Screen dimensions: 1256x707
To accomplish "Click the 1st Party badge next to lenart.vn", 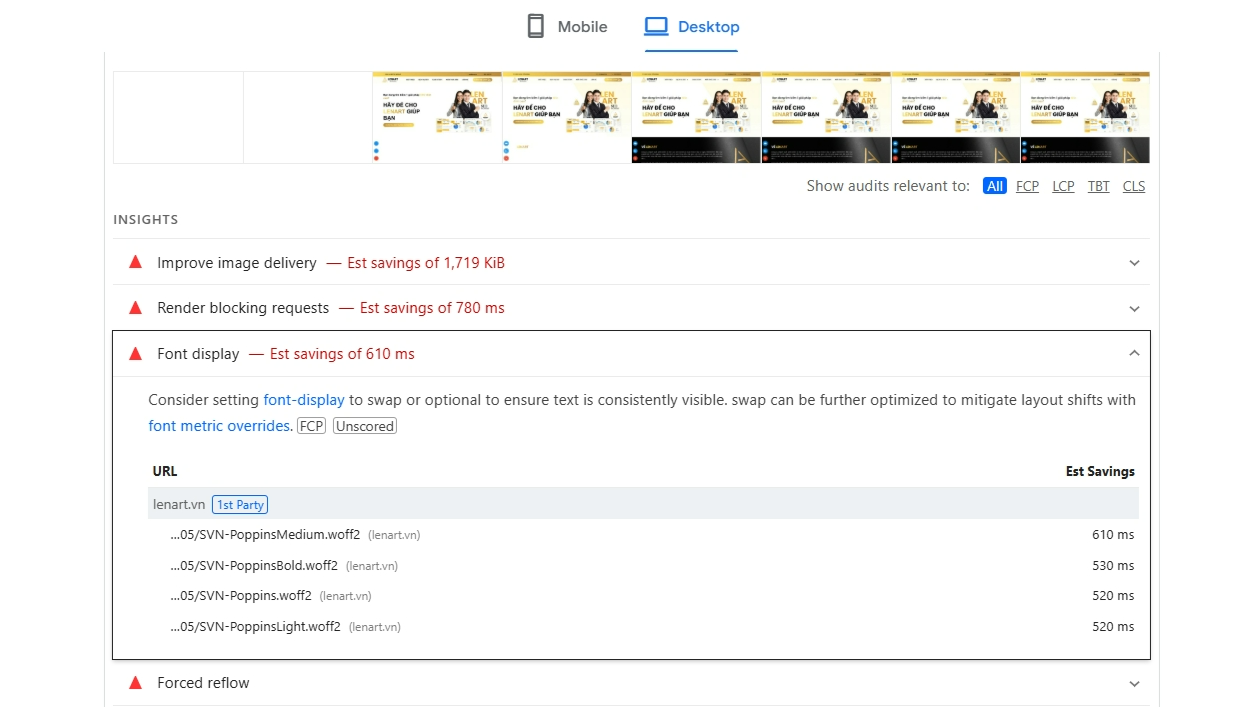I will [x=240, y=504].
